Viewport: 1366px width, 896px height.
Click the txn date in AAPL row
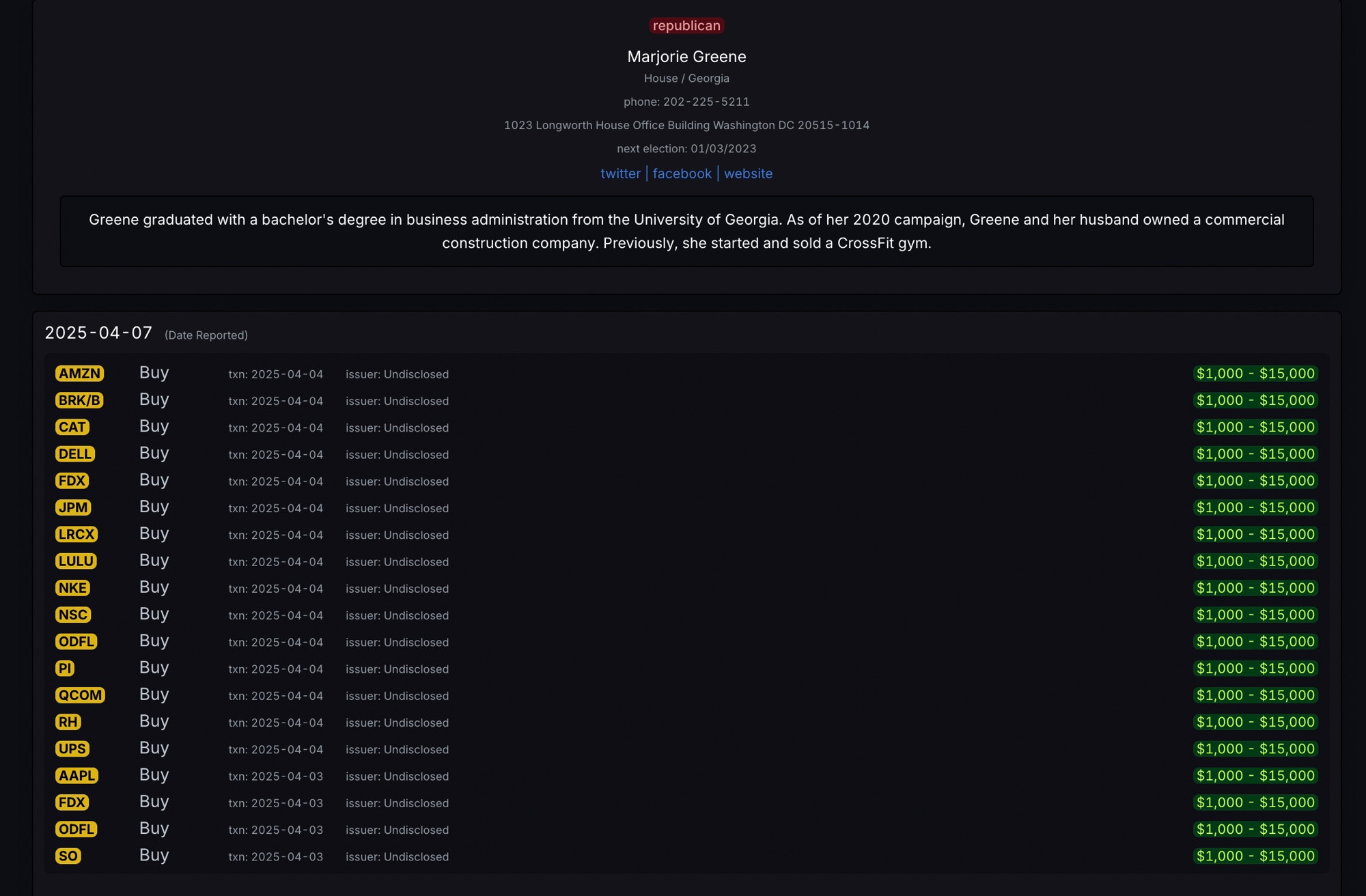click(x=275, y=776)
